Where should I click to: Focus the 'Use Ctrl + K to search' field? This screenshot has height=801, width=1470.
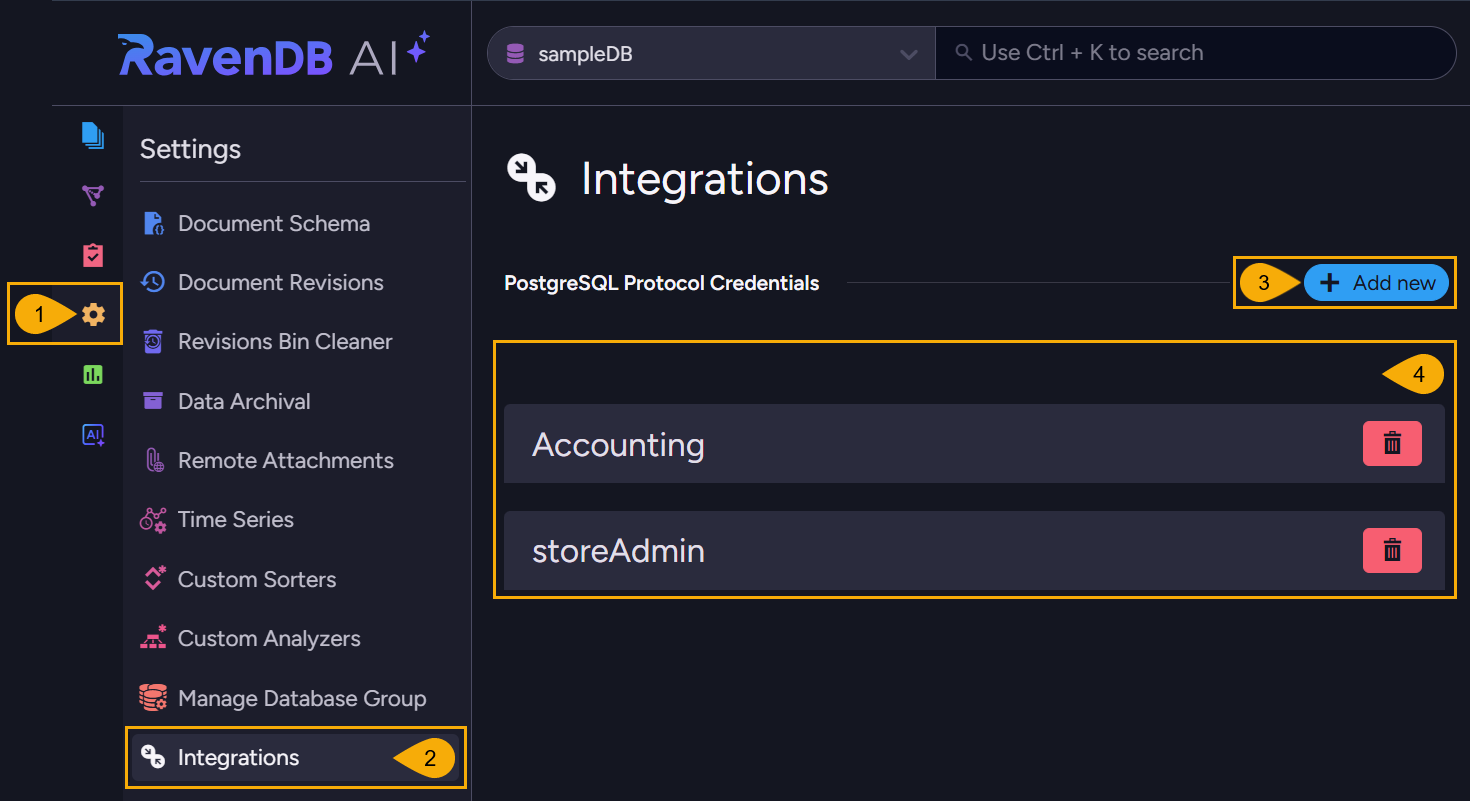1195,53
